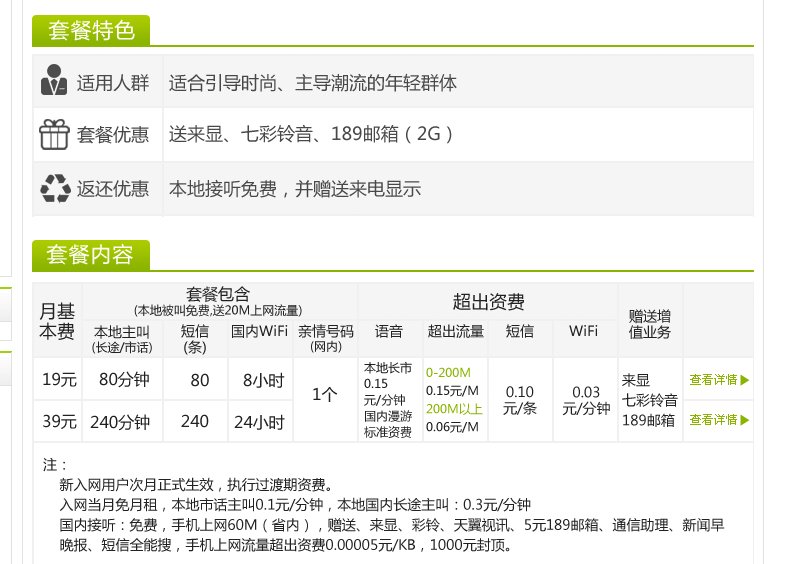
Task: Click the 本地长市 0.15元/分钟 voice rate cell
Action: click(388, 400)
